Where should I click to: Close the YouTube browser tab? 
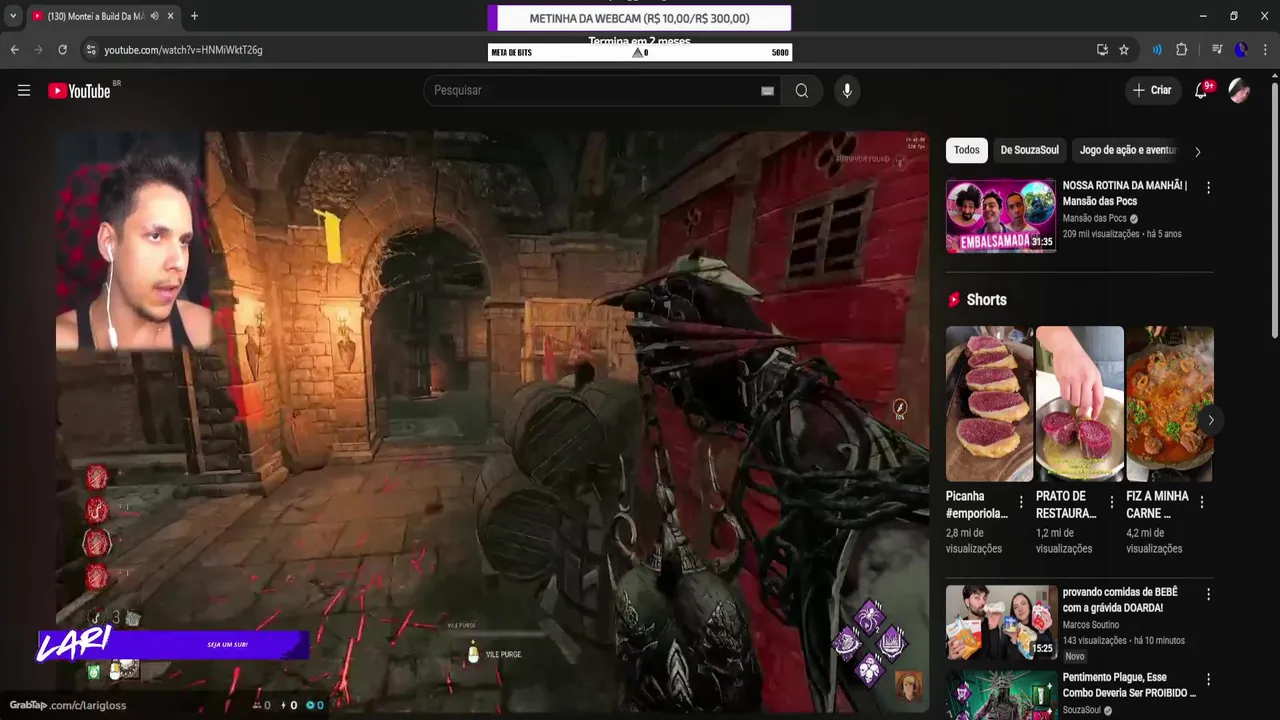pyautogui.click(x=171, y=16)
